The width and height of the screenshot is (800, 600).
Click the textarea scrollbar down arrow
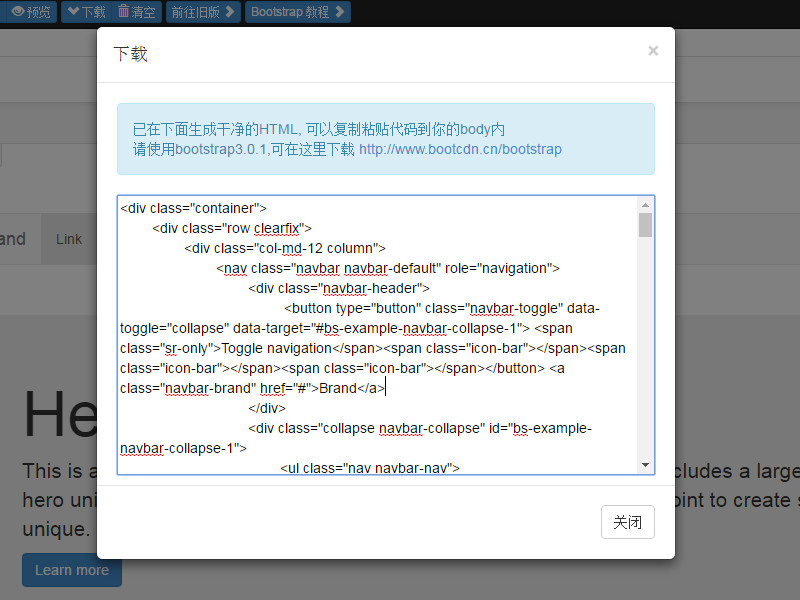645,465
